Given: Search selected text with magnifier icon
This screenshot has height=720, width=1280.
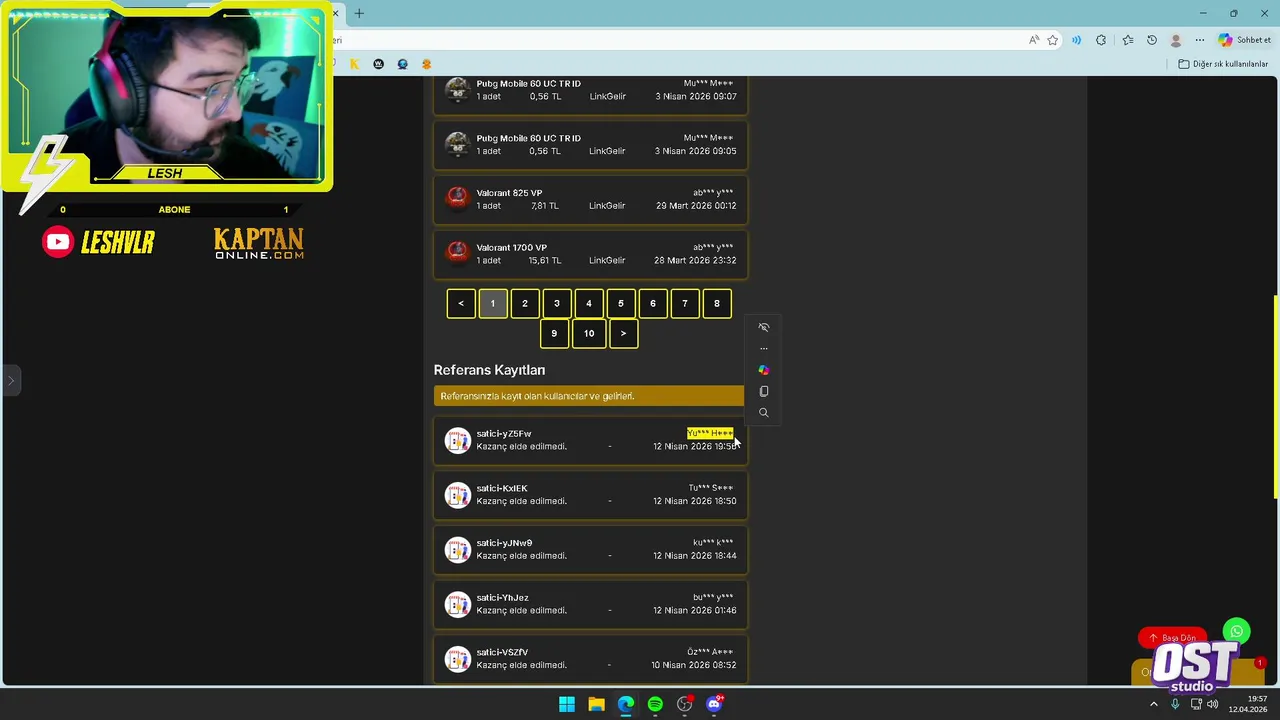Looking at the screenshot, I should click(764, 413).
